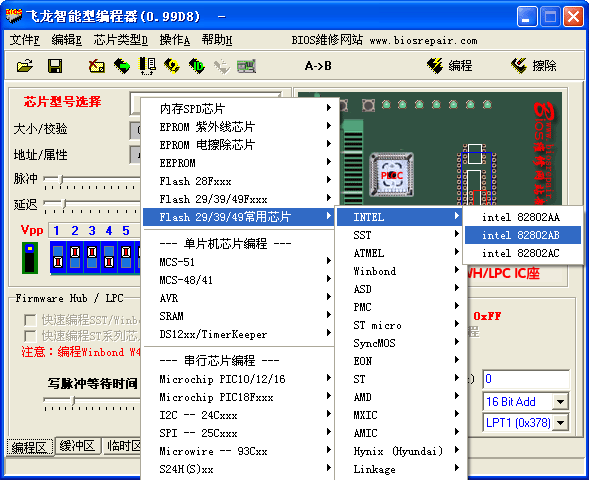Click the greyed-out chip toolbar icon

222,66
